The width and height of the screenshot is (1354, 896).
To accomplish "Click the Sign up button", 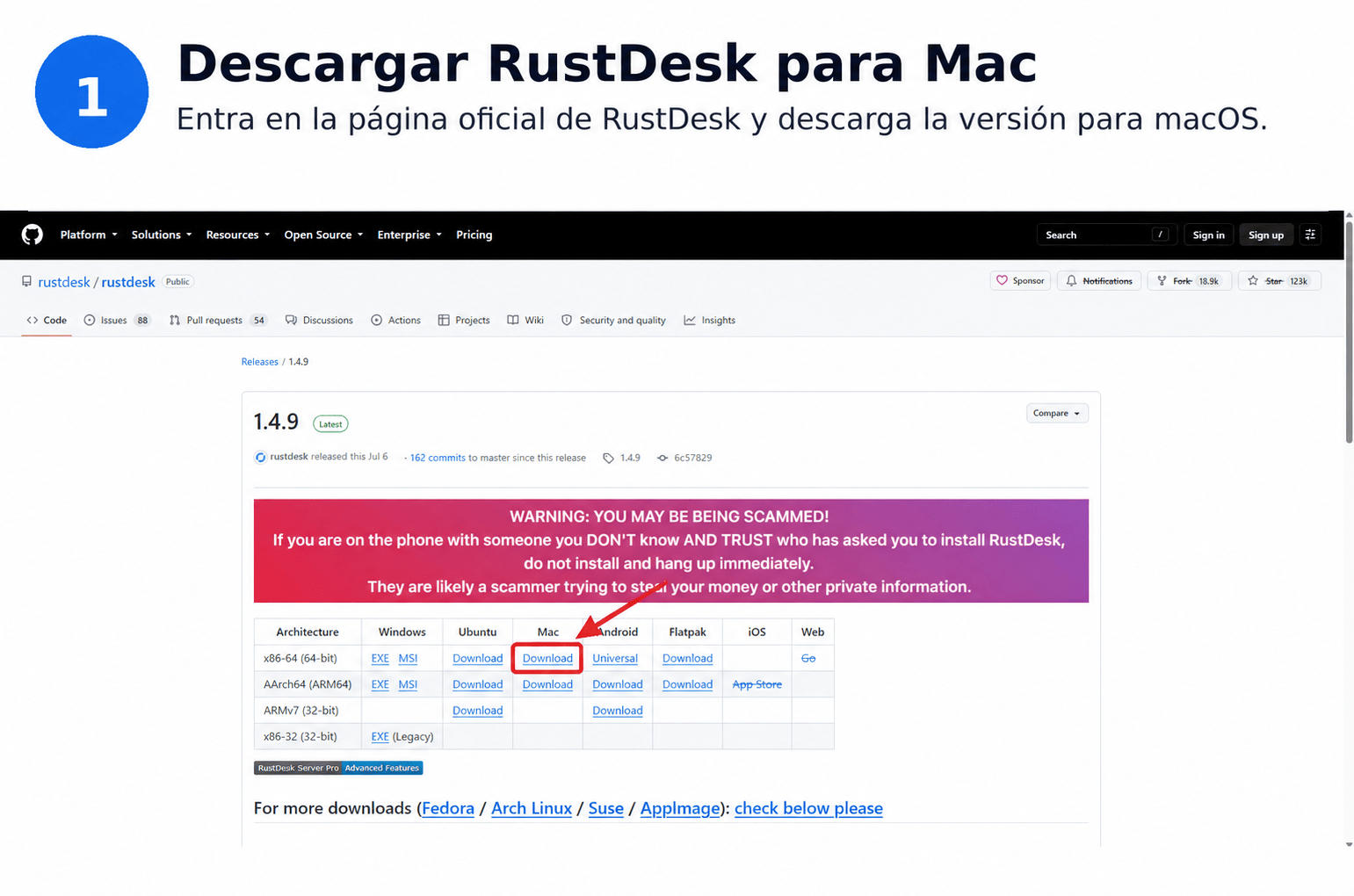I will [1266, 235].
